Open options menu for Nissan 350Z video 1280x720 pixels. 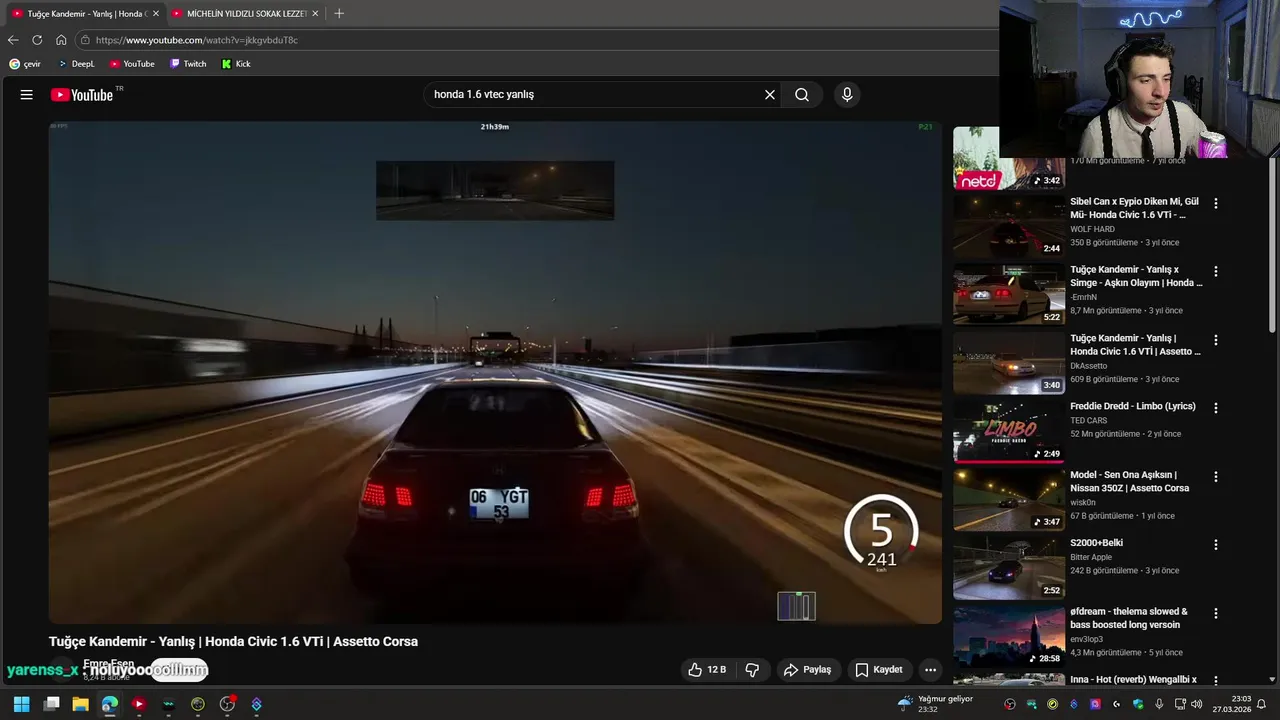tap(1216, 477)
